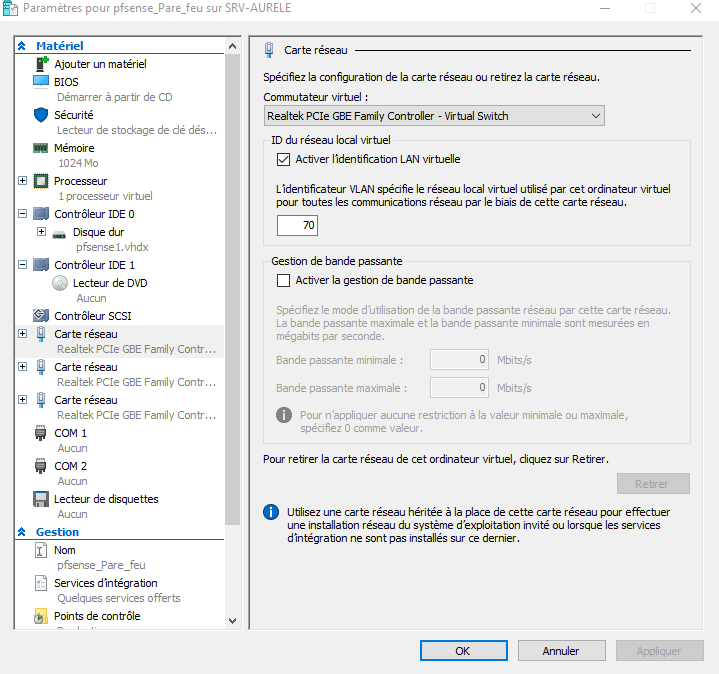Expand the Processeur tree node
This screenshot has height=674, width=719.
[23, 181]
